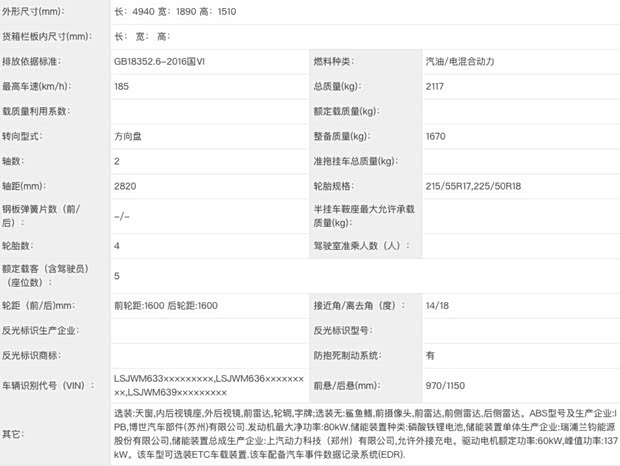620x466 pixels.
Task: Click the 防抱死制动系统 value 有
Action: 430,354
